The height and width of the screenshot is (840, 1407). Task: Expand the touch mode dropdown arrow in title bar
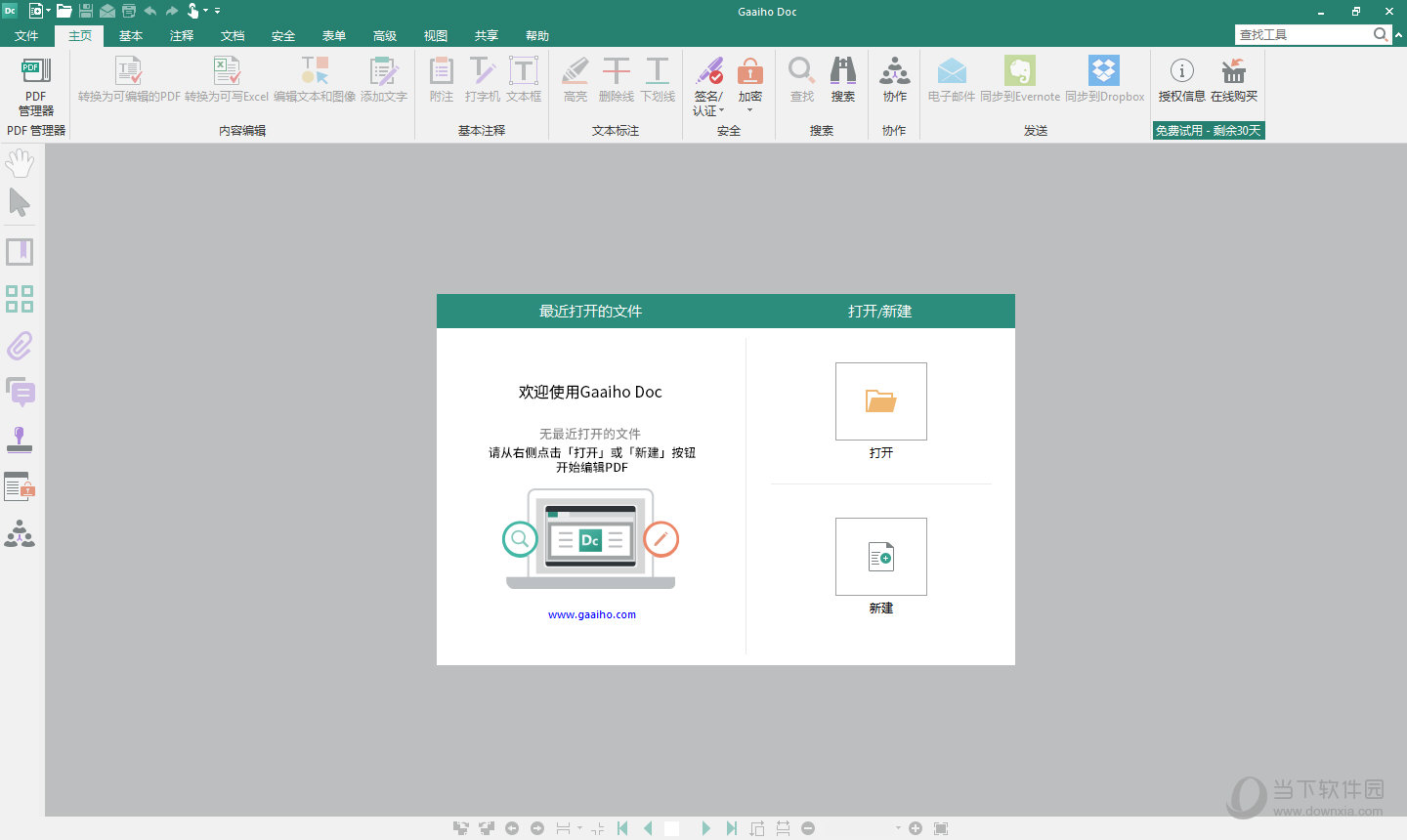pos(205,11)
